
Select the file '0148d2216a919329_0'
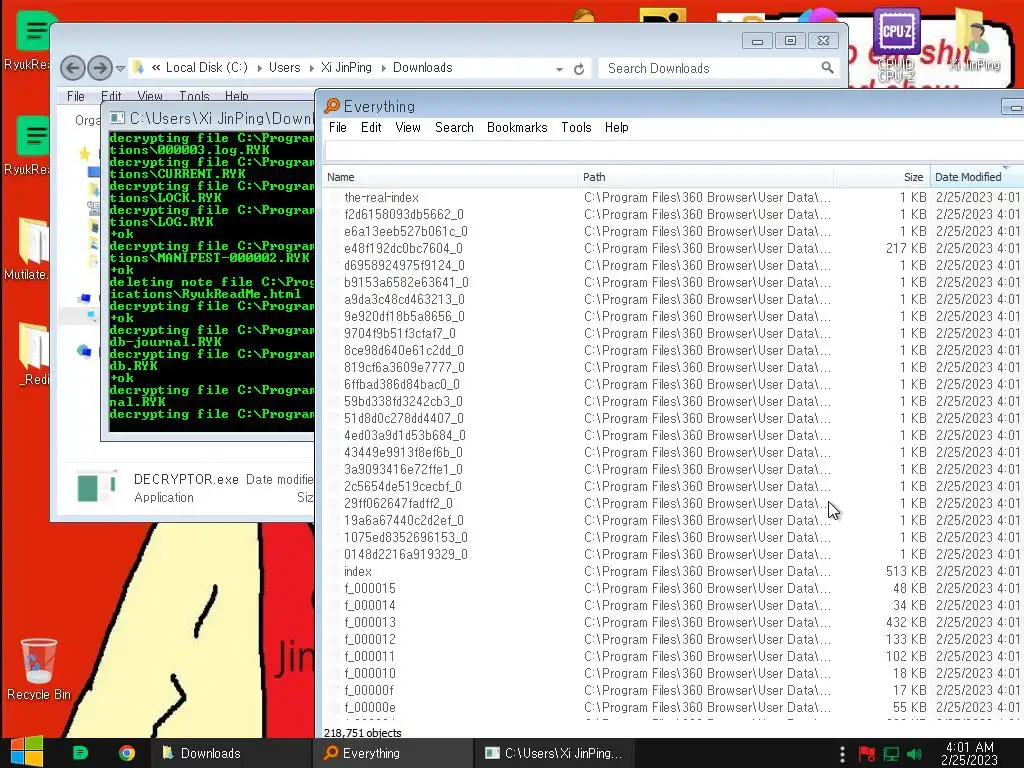[x=406, y=554]
